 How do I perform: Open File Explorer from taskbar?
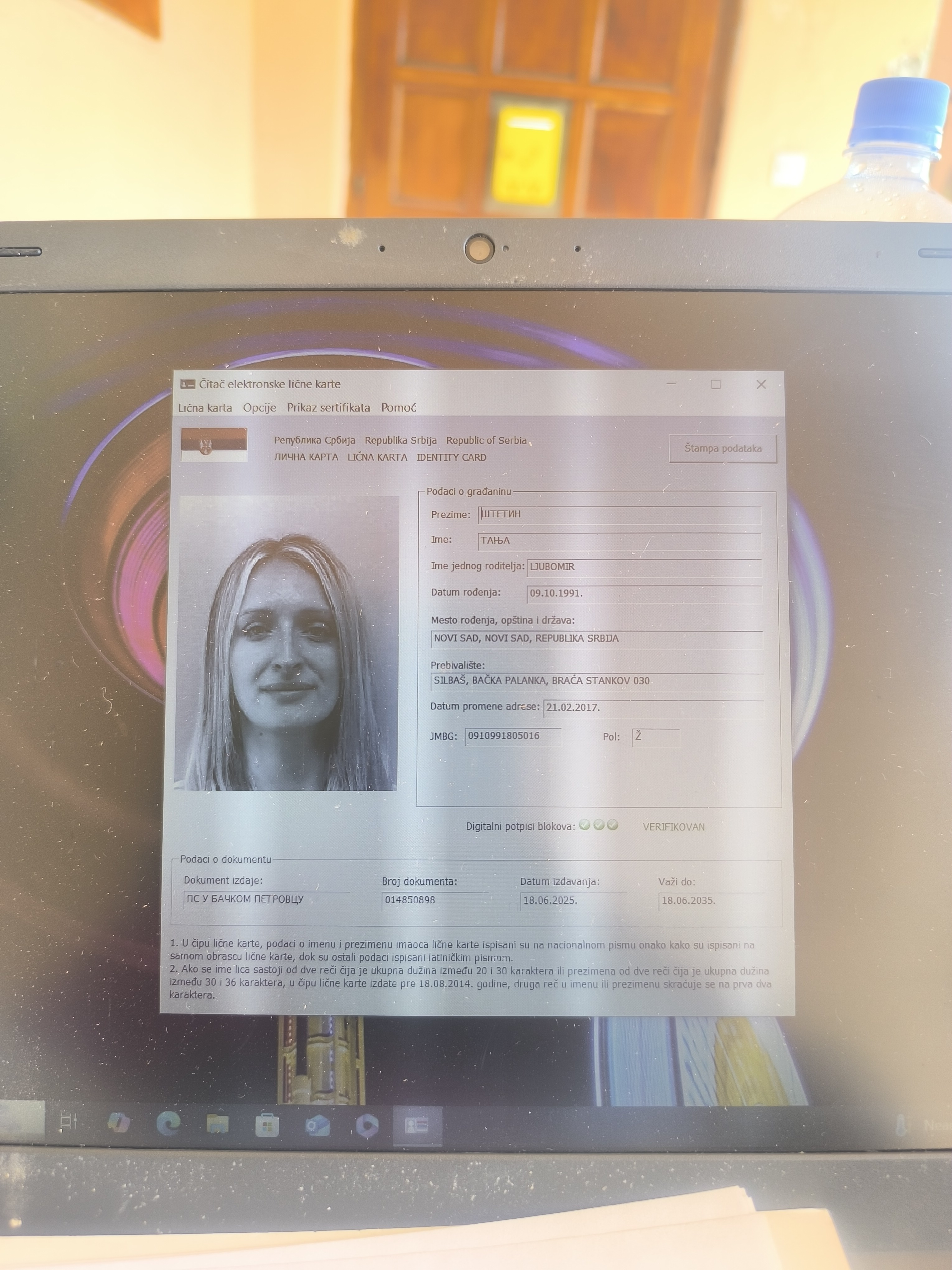coord(217,1124)
